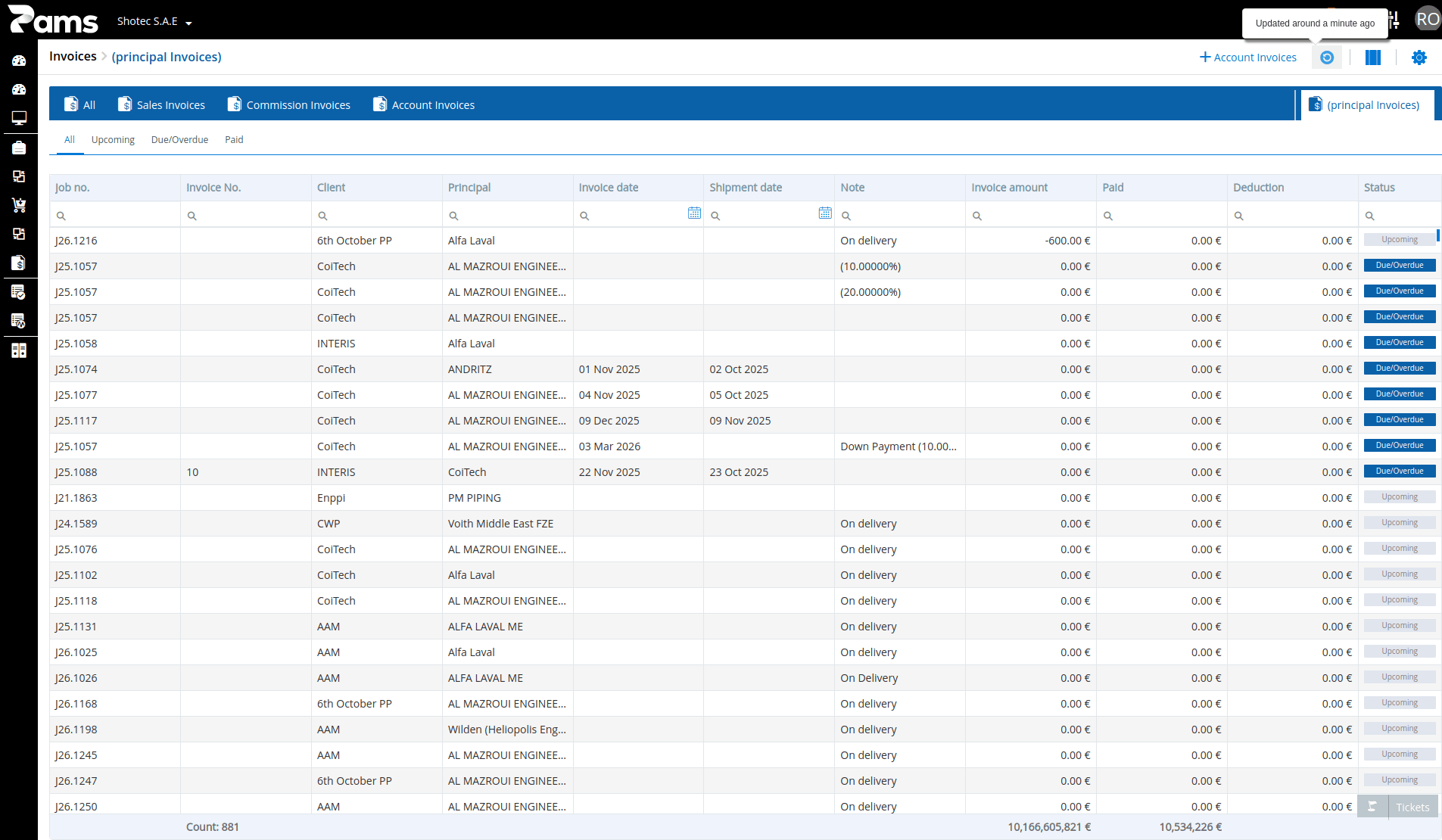This screenshot has height=840, width=1442.
Task: Click the Invoice amount filter search icon
Action: [x=977, y=216]
